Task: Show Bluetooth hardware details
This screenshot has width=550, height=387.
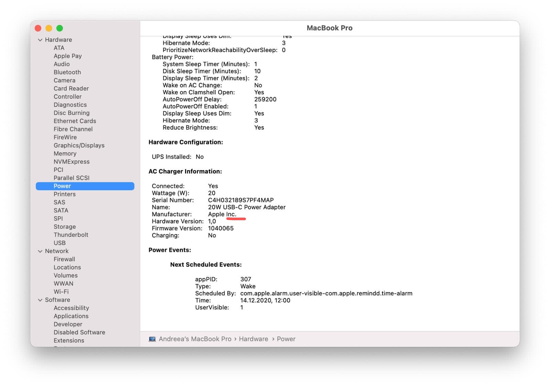Action: pyautogui.click(x=67, y=72)
